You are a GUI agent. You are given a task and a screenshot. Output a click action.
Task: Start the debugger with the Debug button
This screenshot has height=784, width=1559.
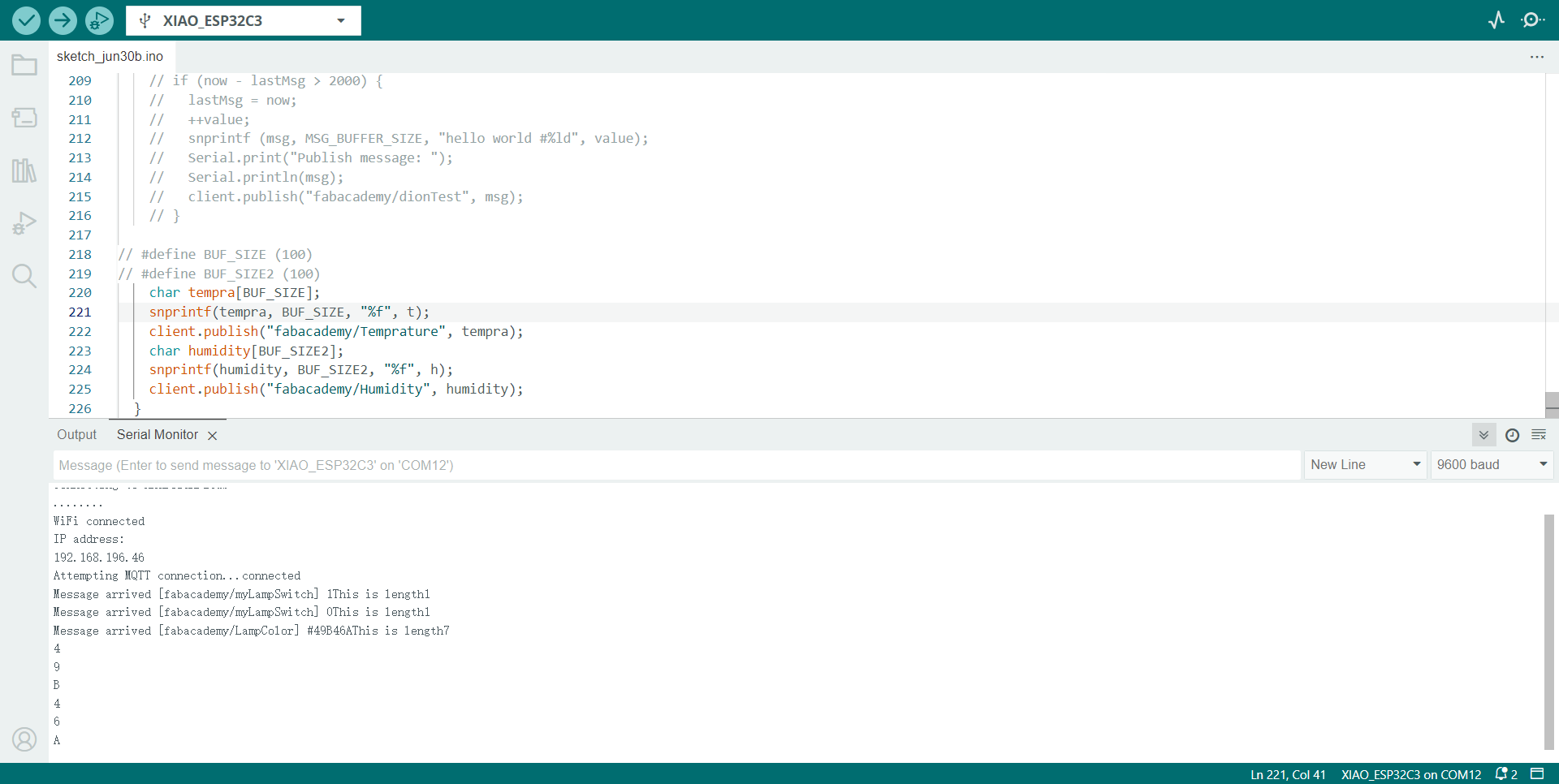point(99,20)
